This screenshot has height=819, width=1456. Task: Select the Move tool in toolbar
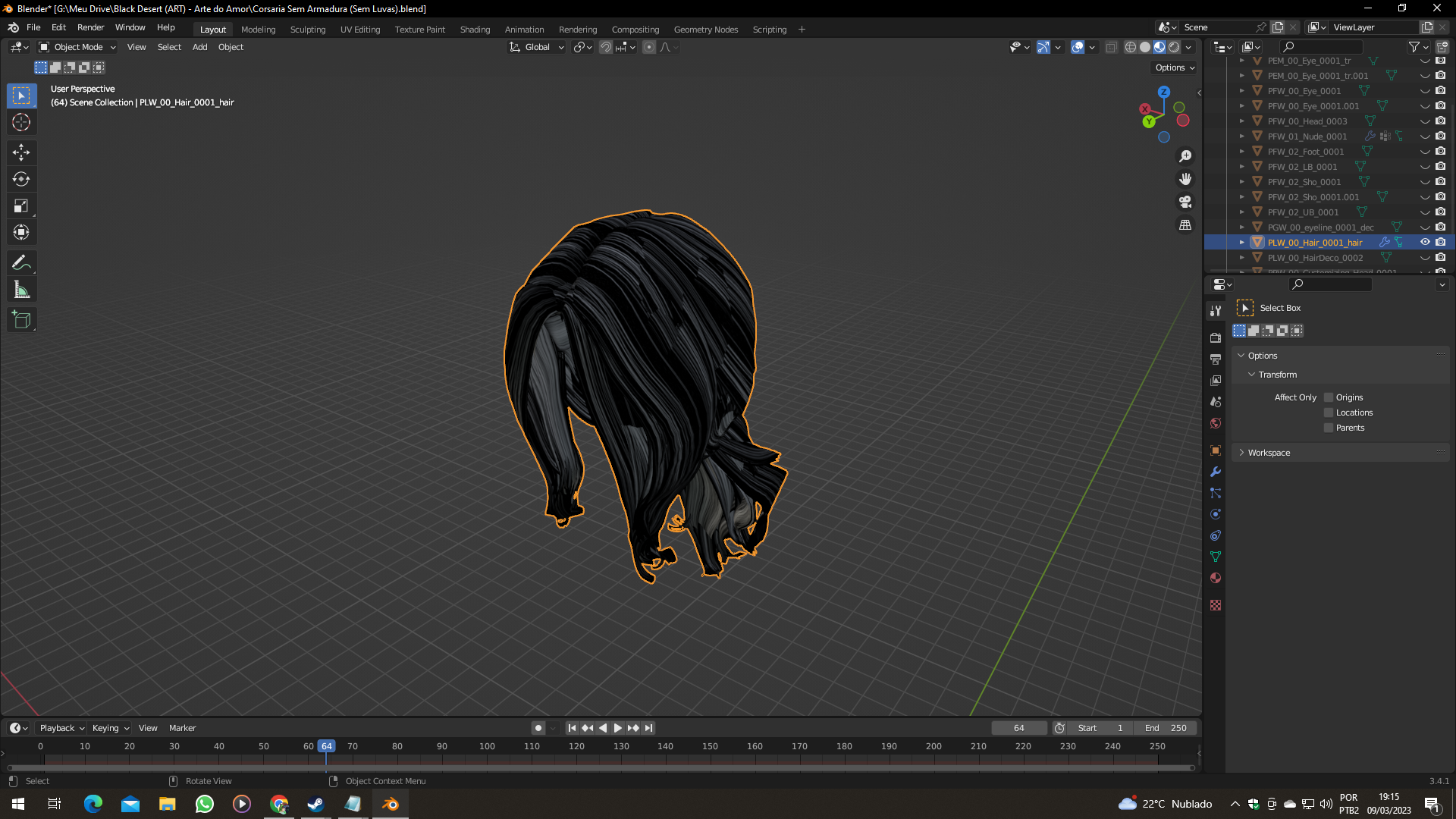[x=21, y=152]
